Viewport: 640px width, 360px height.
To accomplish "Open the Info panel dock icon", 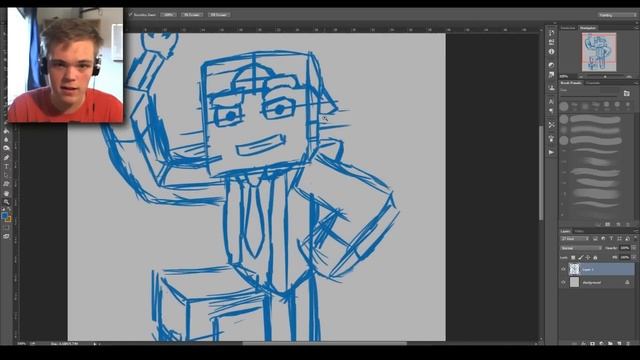I will [x=551, y=52].
